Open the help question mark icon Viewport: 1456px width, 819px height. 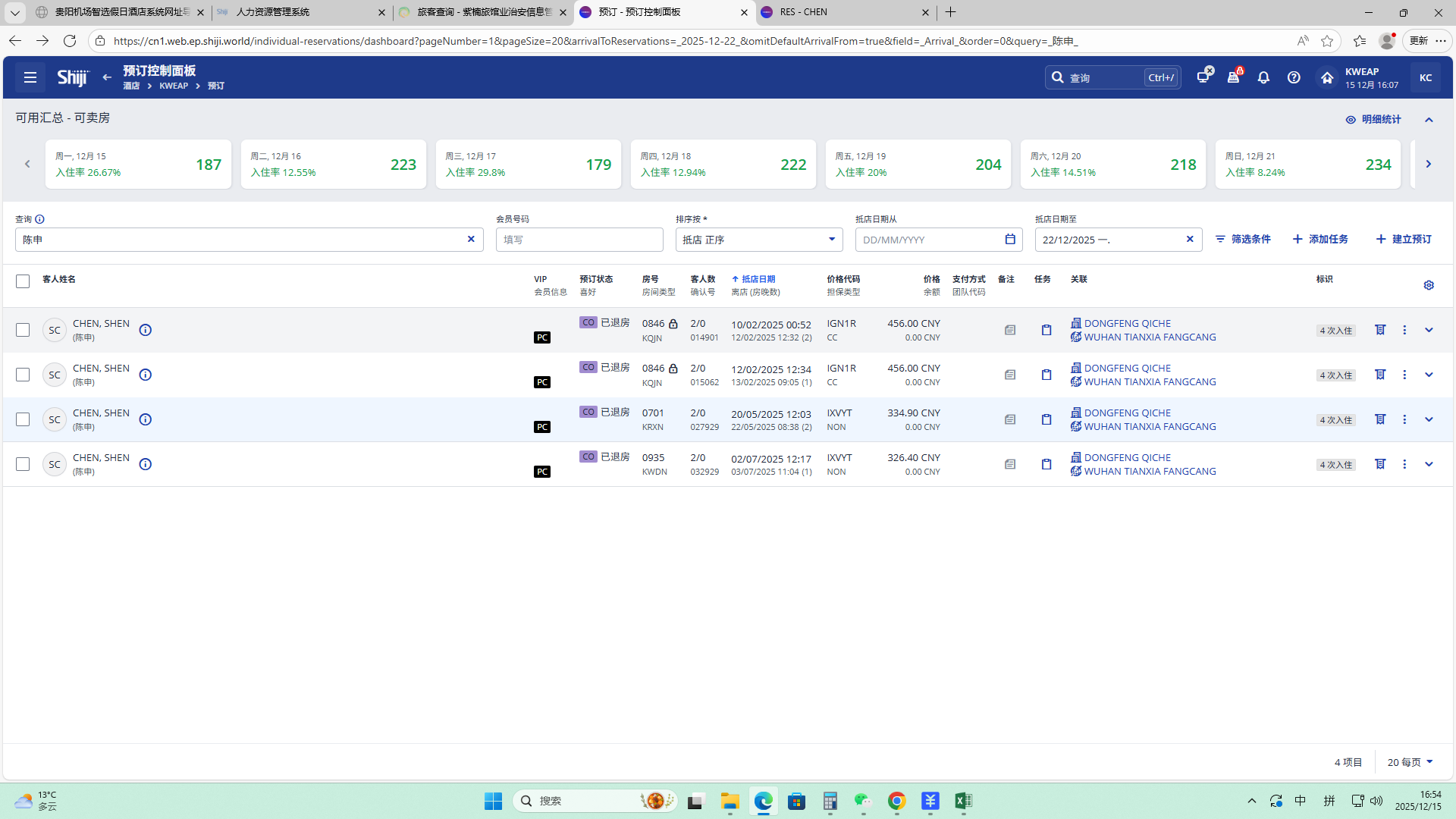pyautogui.click(x=1294, y=77)
